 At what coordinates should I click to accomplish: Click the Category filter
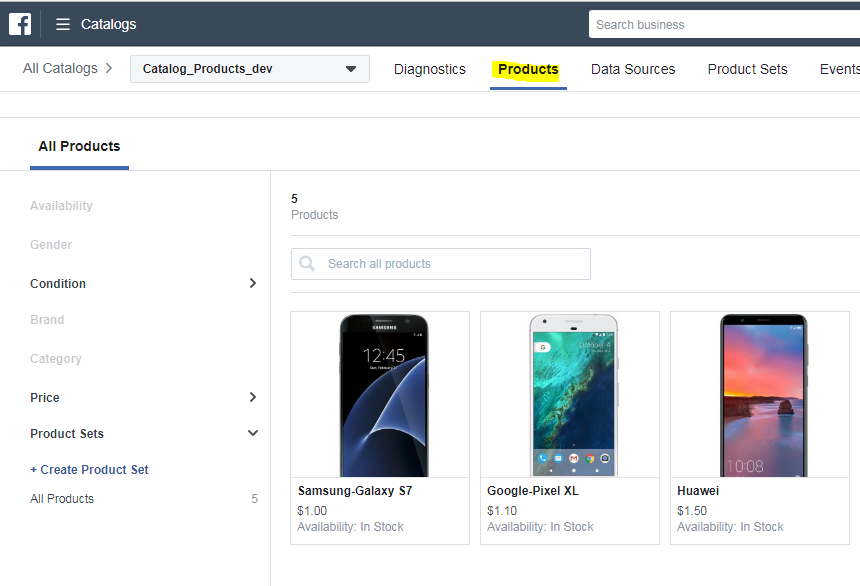coord(56,359)
